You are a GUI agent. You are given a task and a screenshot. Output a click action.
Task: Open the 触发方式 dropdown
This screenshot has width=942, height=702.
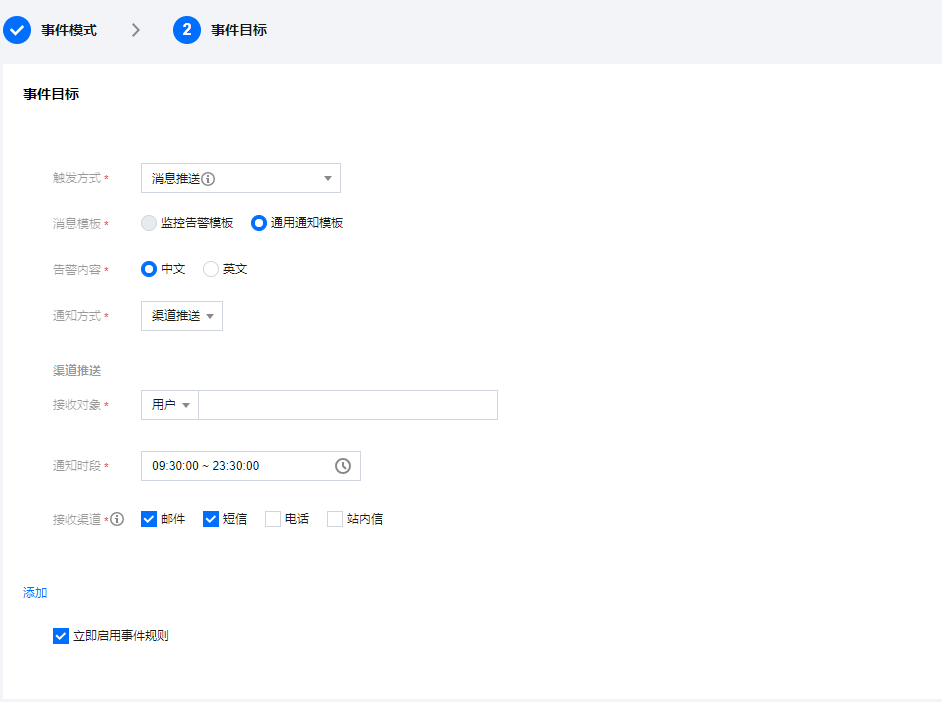[241, 178]
